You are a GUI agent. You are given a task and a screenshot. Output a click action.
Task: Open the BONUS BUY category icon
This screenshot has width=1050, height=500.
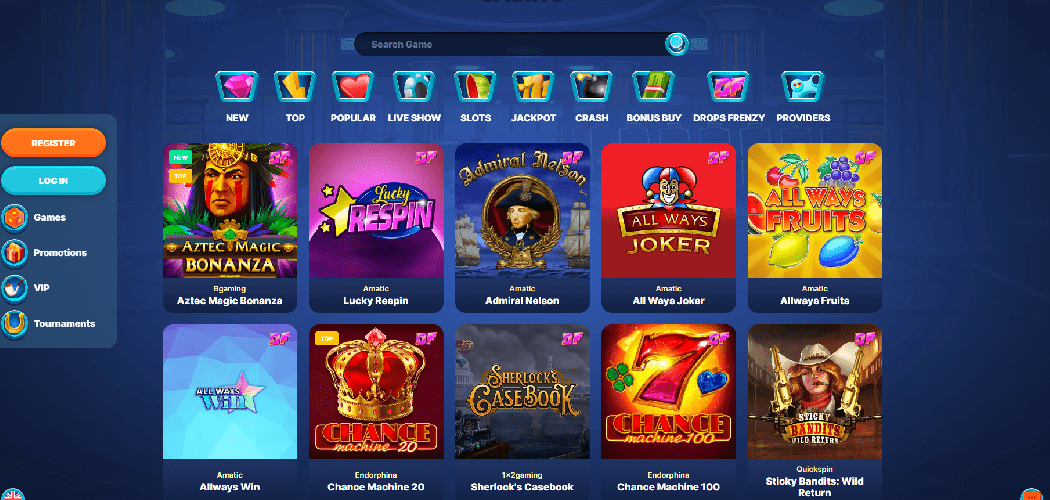point(654,87)
